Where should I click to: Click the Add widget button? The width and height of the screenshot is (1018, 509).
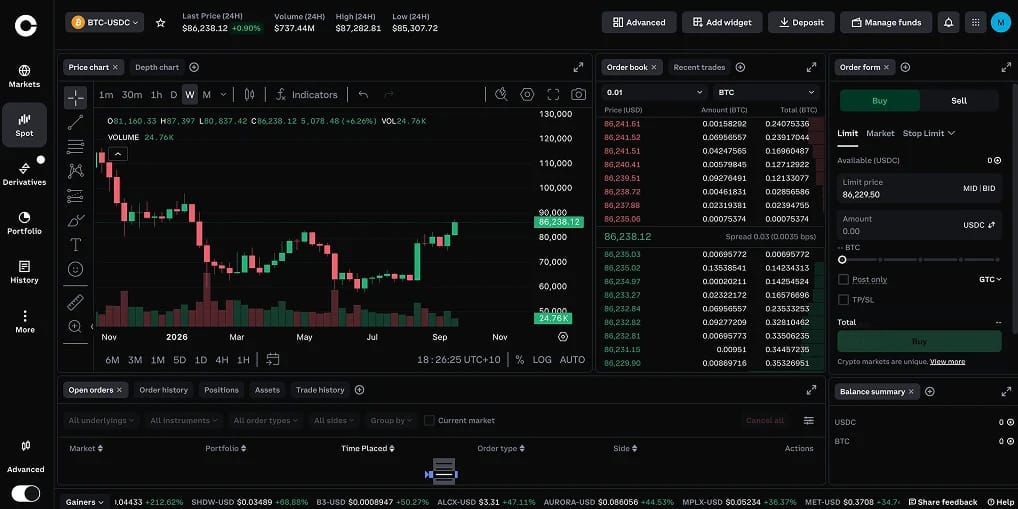[722, 22]
